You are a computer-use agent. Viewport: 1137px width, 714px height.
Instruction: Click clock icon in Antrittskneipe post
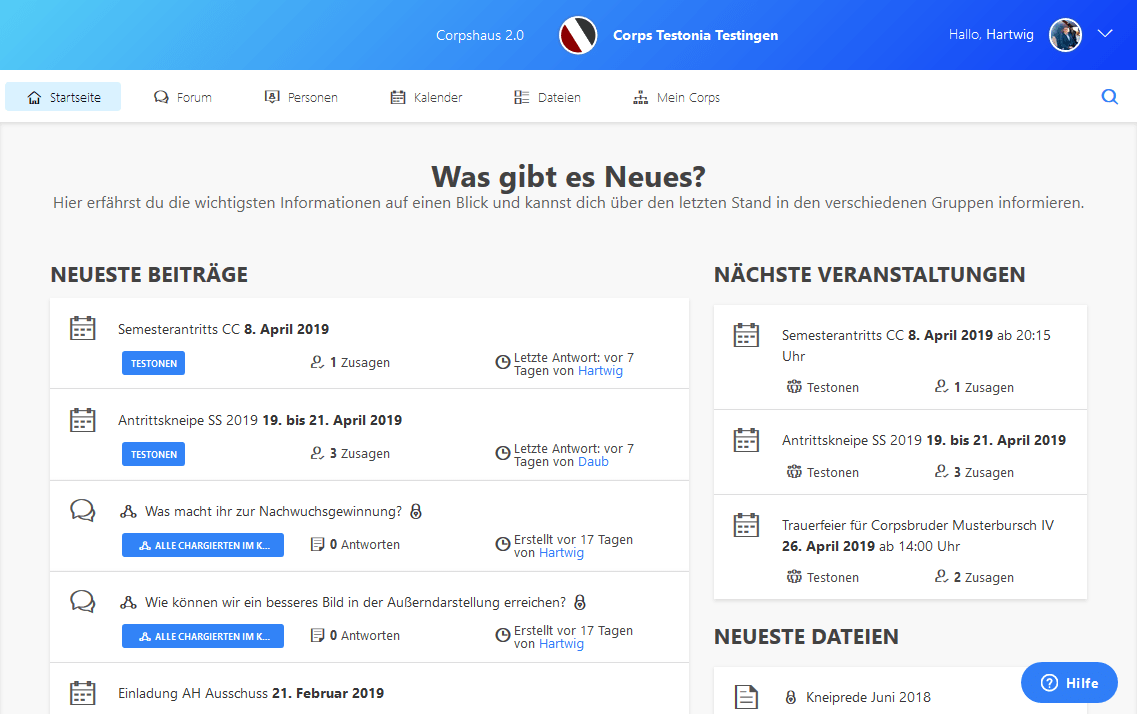(503, 453)
